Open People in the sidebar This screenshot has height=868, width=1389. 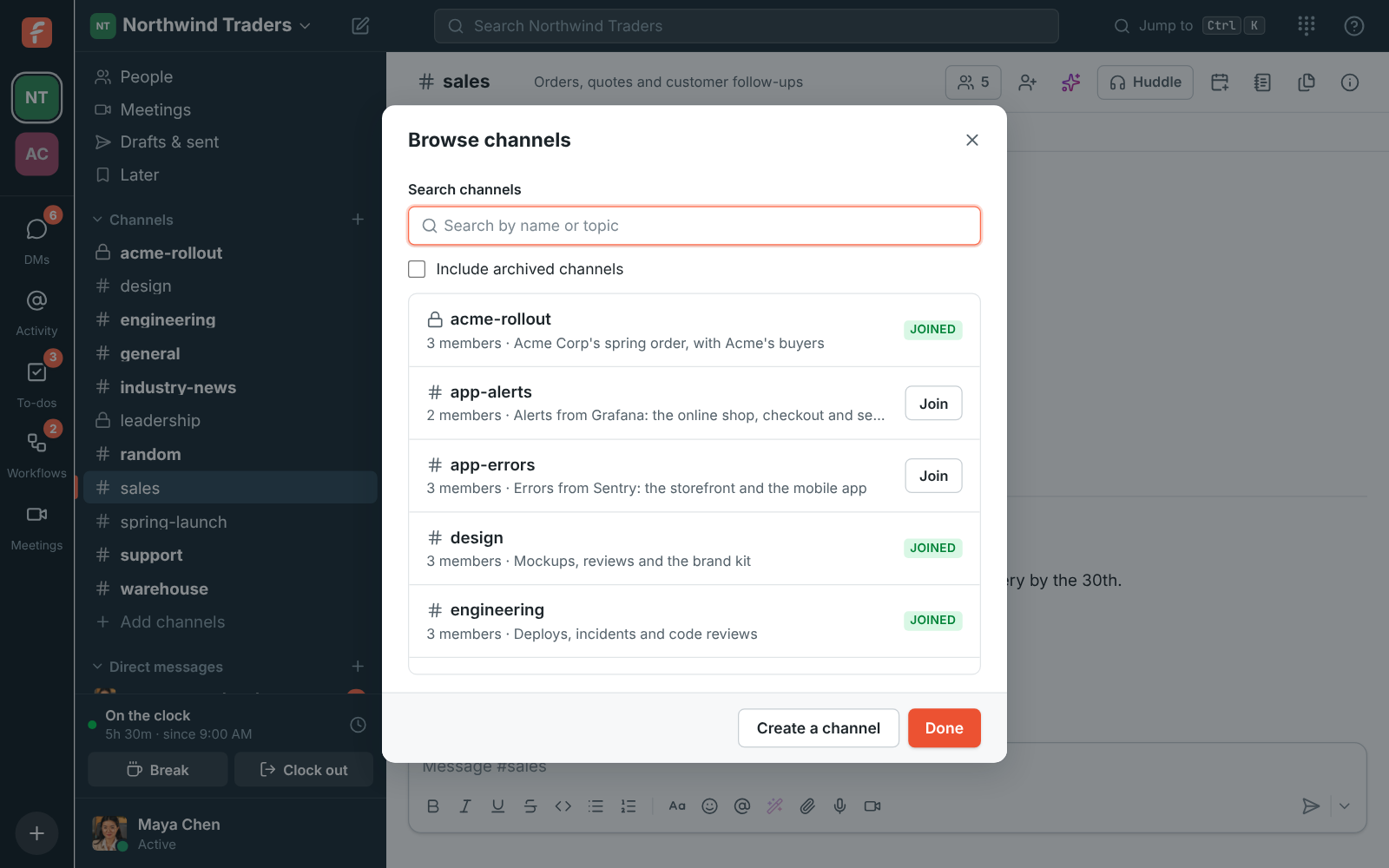(x=230, y=77)
